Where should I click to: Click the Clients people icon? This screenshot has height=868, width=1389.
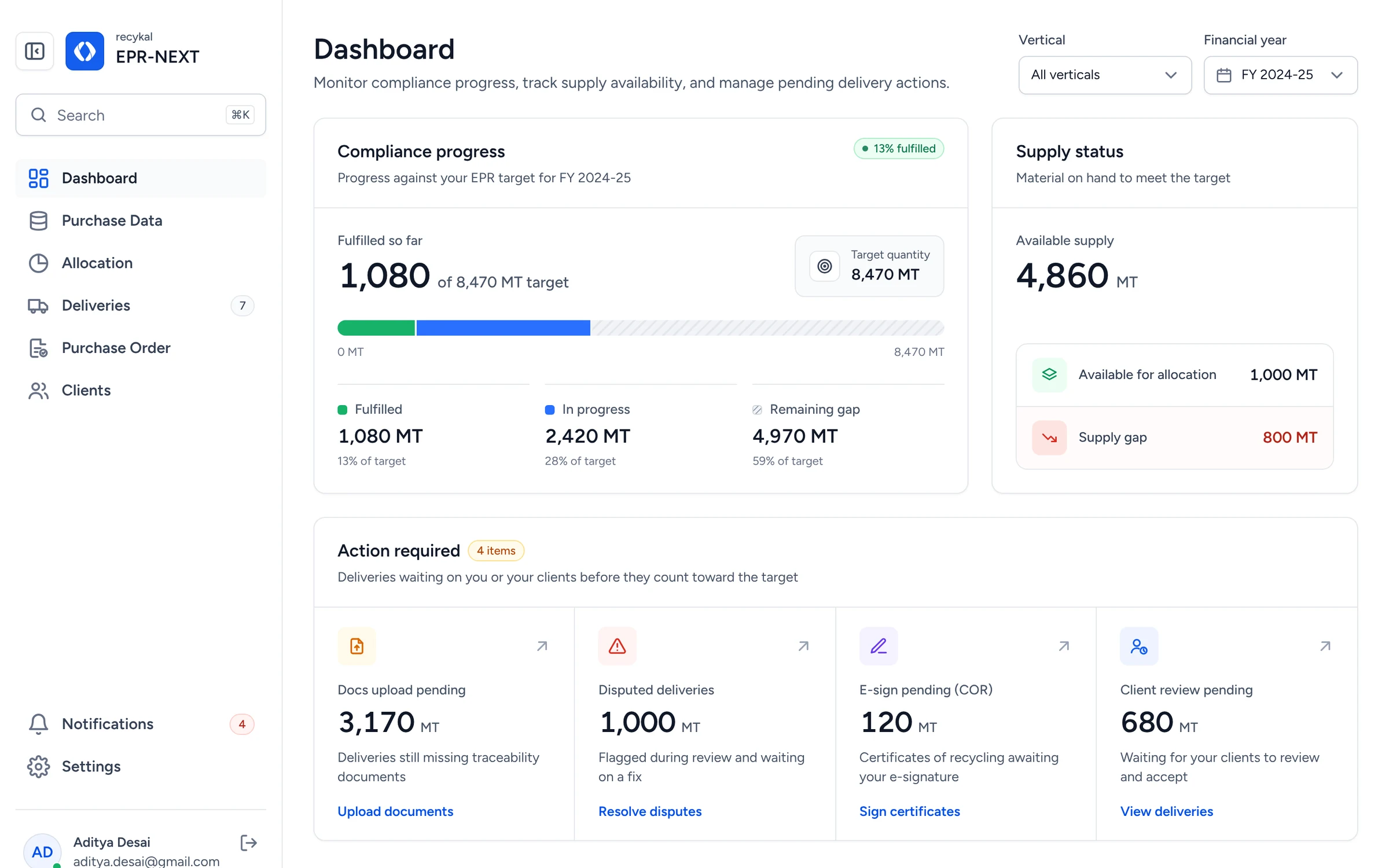38,391
